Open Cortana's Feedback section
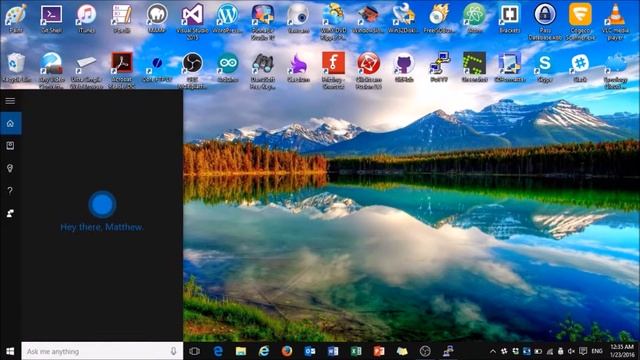The width and height of the screenshot is (640, 360). tap(10, 213)
